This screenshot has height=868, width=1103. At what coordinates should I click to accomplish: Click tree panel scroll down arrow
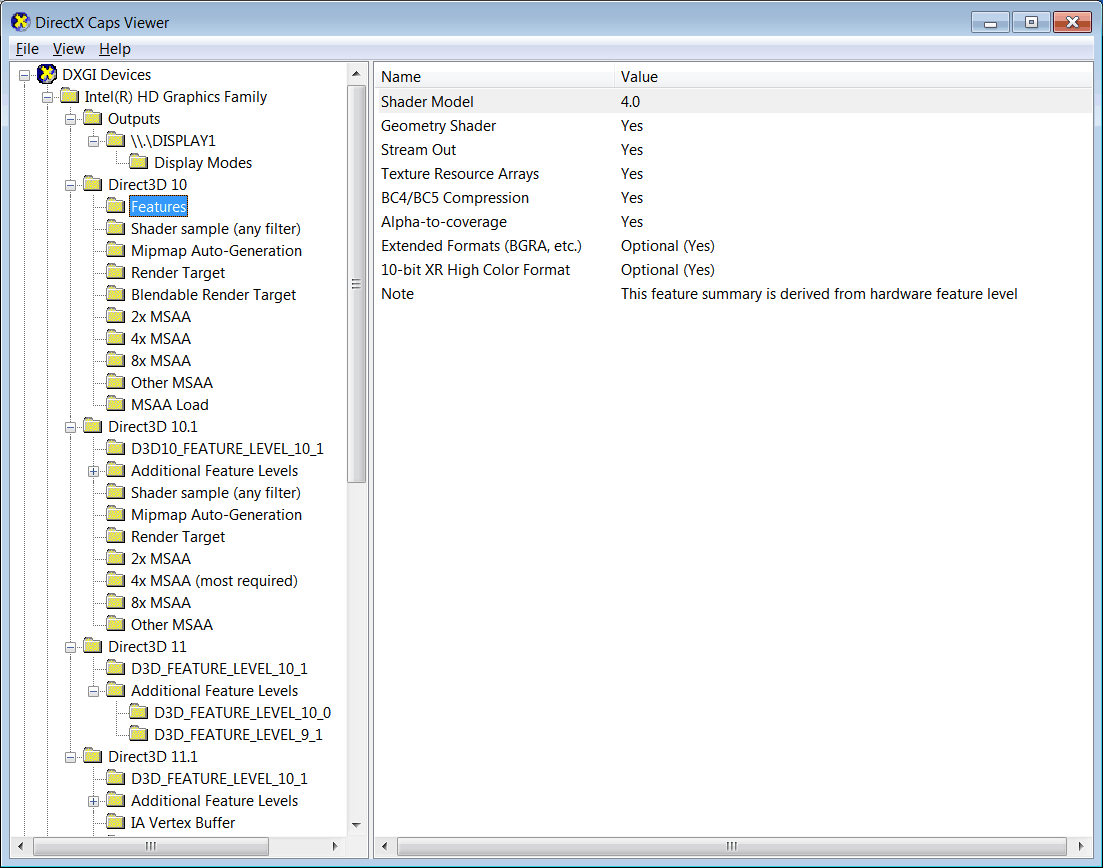(356, 824)
